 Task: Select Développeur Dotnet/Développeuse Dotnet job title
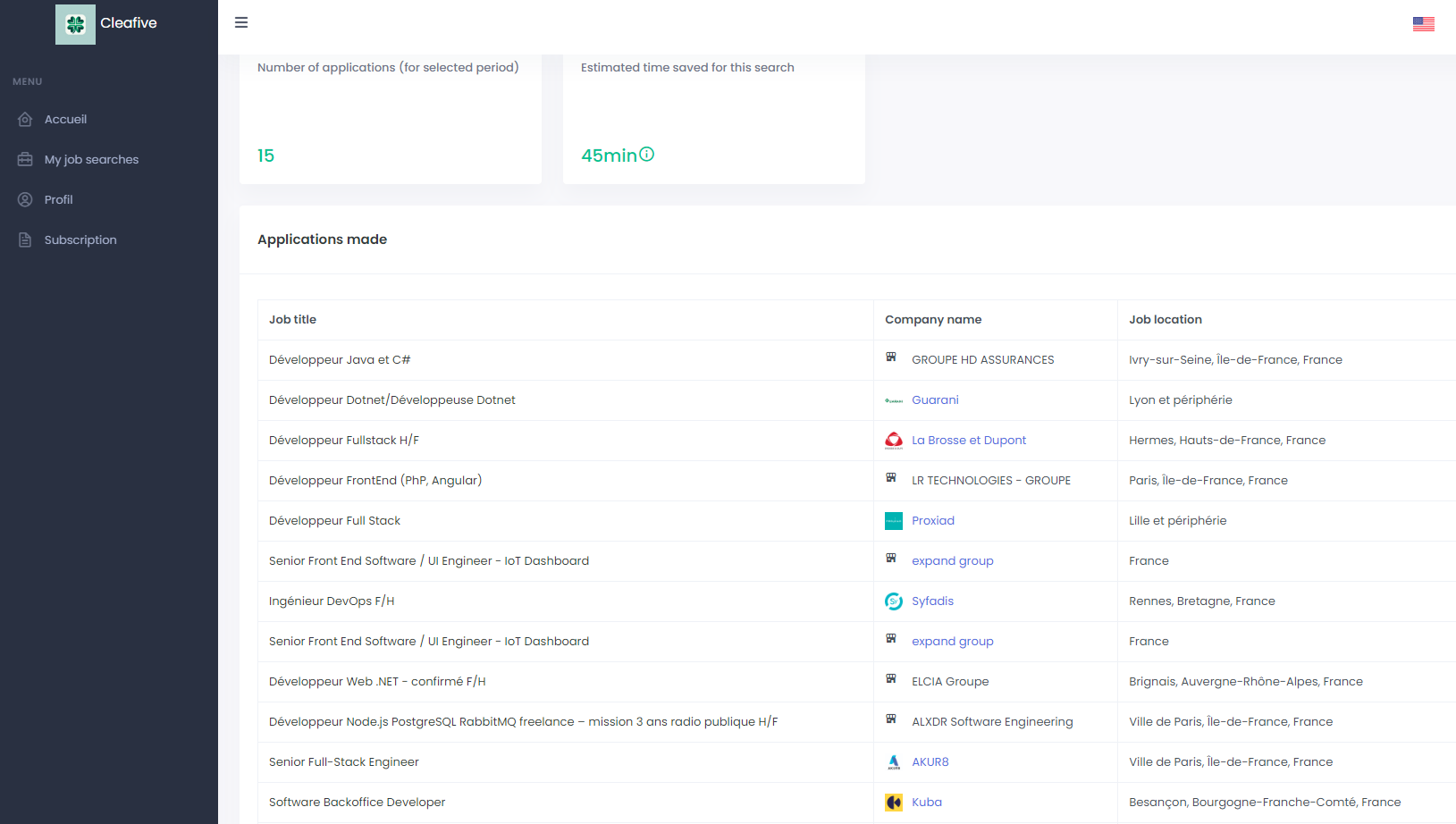pyautogui.click(x=392, y=400)
